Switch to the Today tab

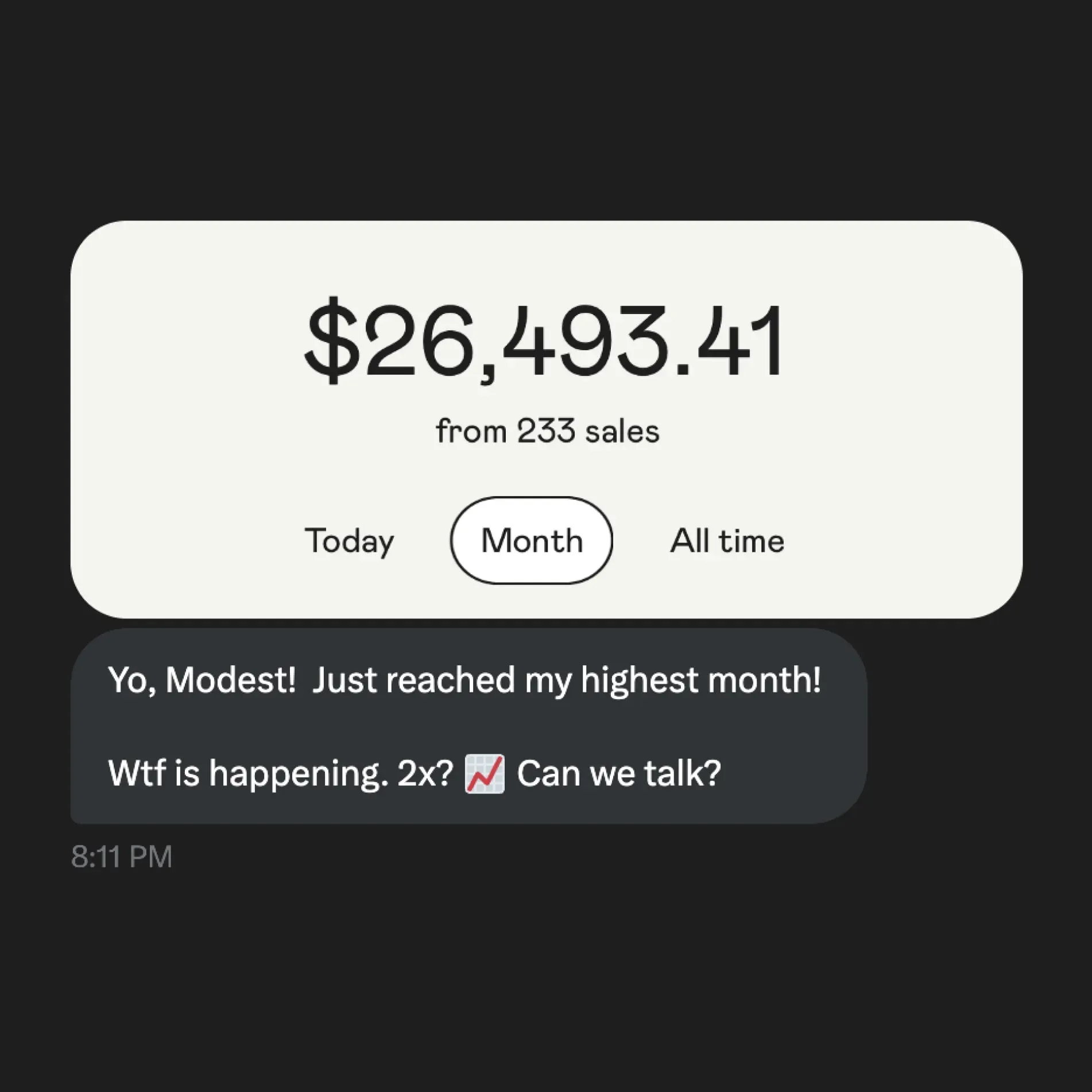coord(349,541)
